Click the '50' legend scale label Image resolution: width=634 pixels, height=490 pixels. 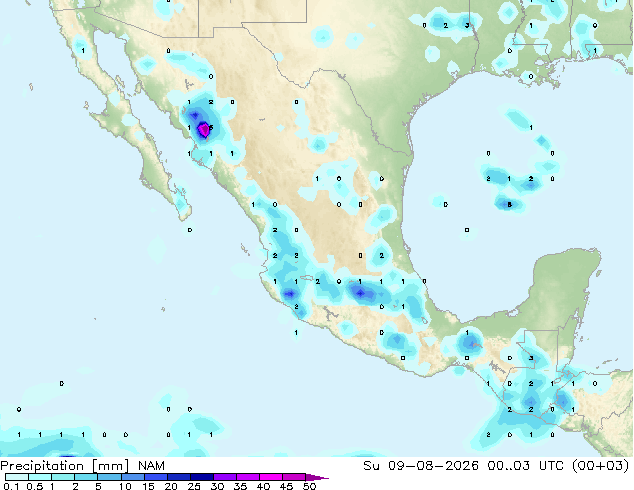pyautogui.click(x=310, y=486)
